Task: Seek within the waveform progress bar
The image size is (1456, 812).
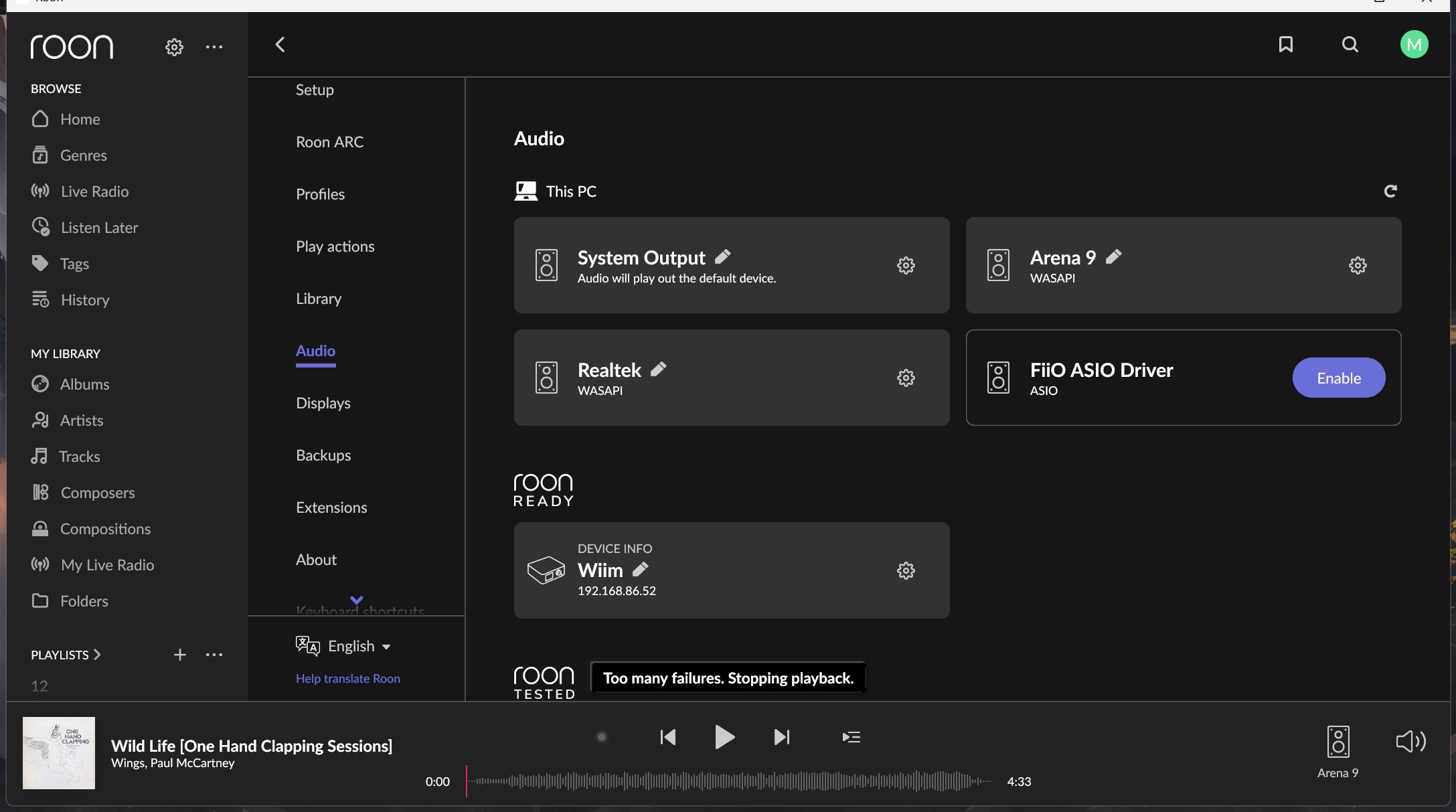Action: 729,781
